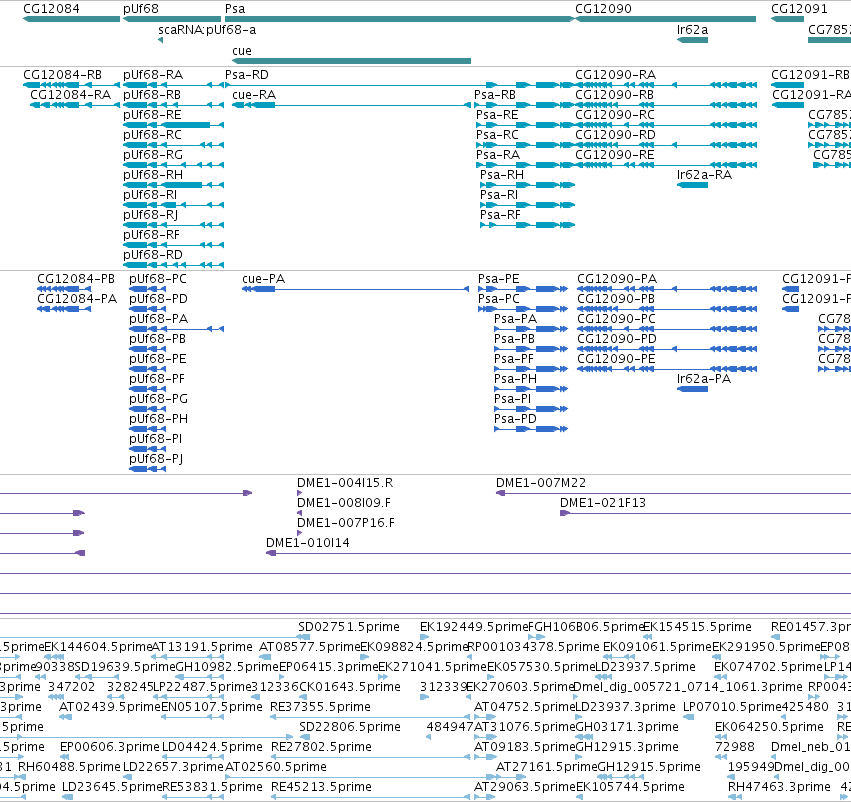Select the CG12090 gene label
Image resolution: width=851 pixels, height=802 pixels.
click(x=603, y=9)
